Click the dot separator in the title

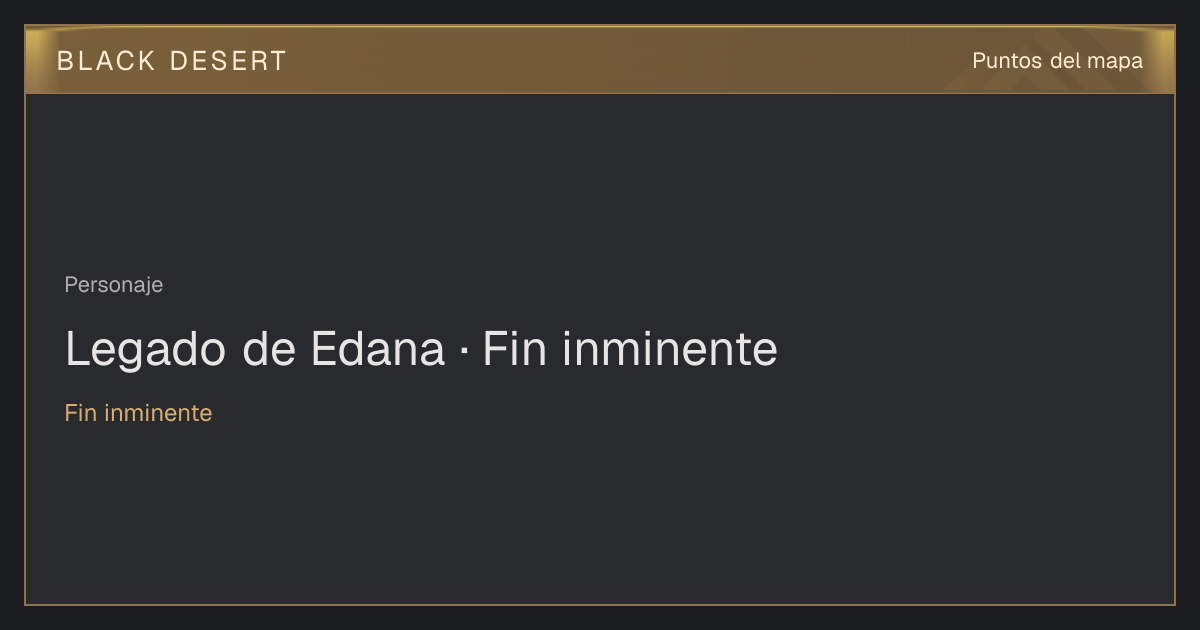pyautogui.click(x=464, y=351)
